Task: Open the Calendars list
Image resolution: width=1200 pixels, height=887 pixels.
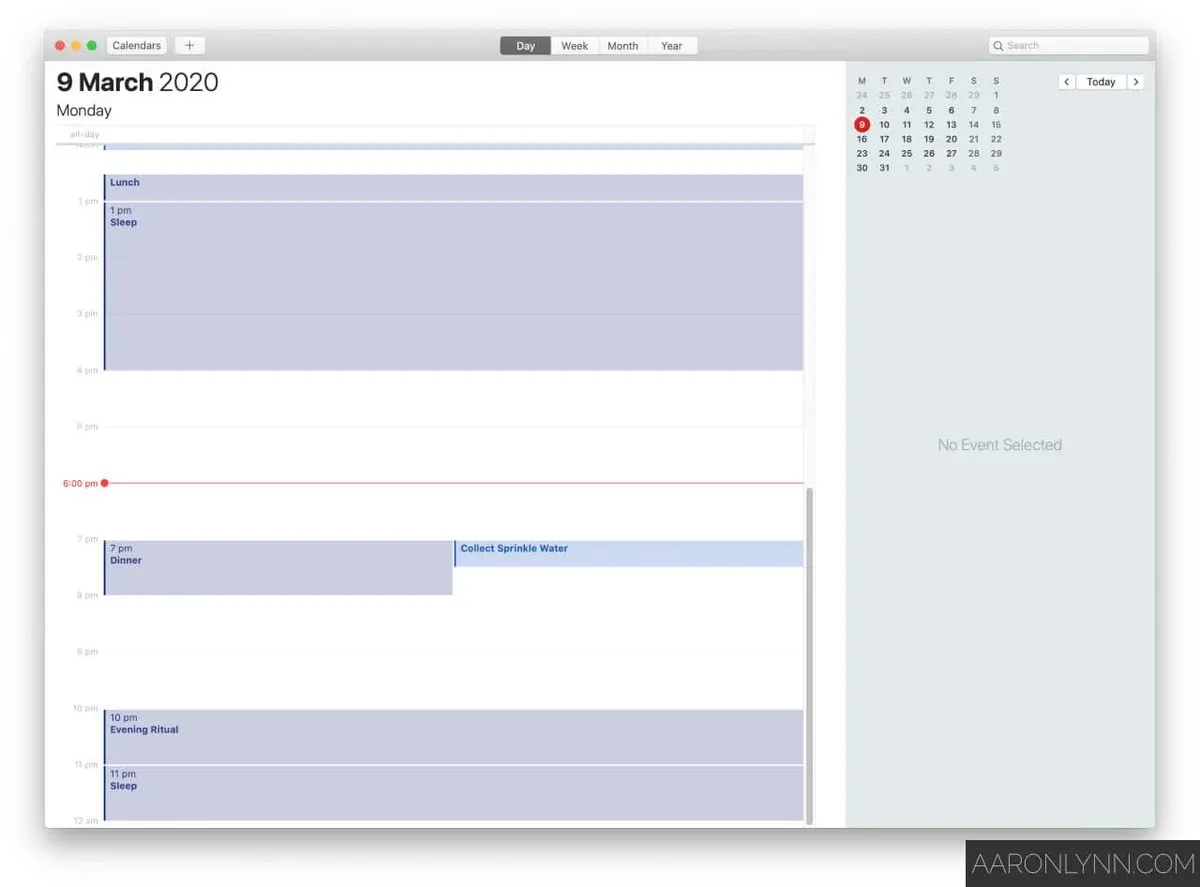Action: pos(136,45)
